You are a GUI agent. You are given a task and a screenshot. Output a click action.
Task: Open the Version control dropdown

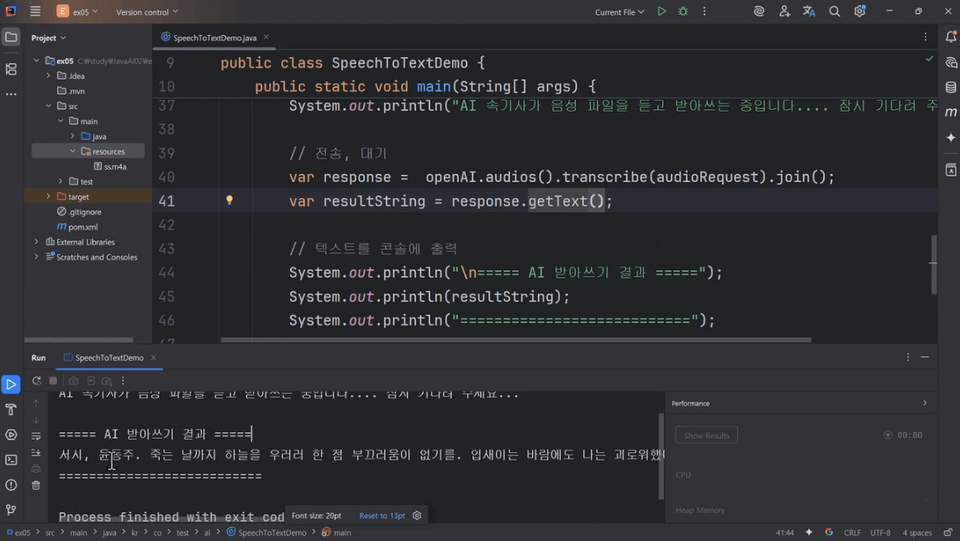pyautogui.click(x=147, y=12)
